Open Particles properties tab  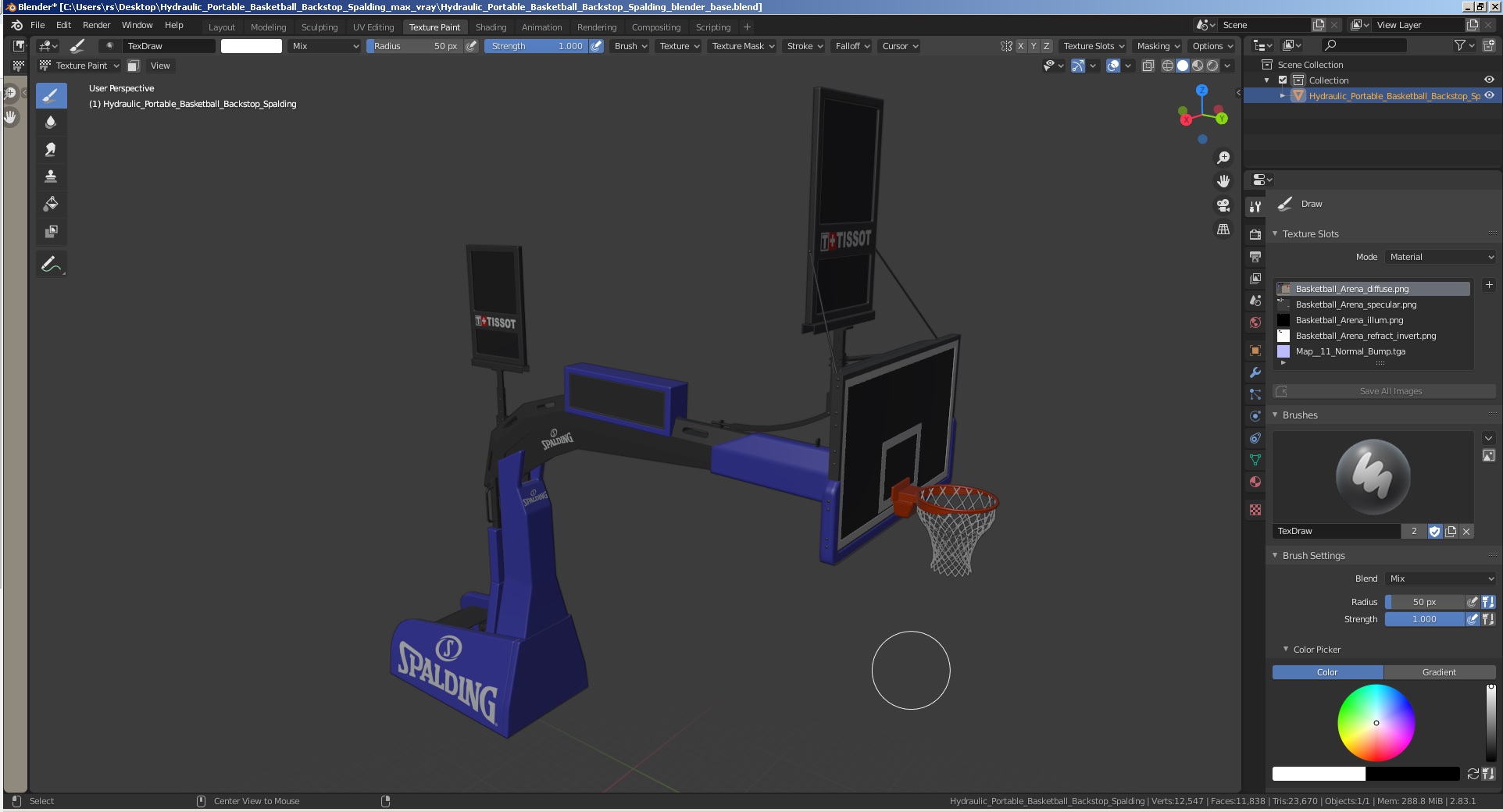(x=1255, y=394)
